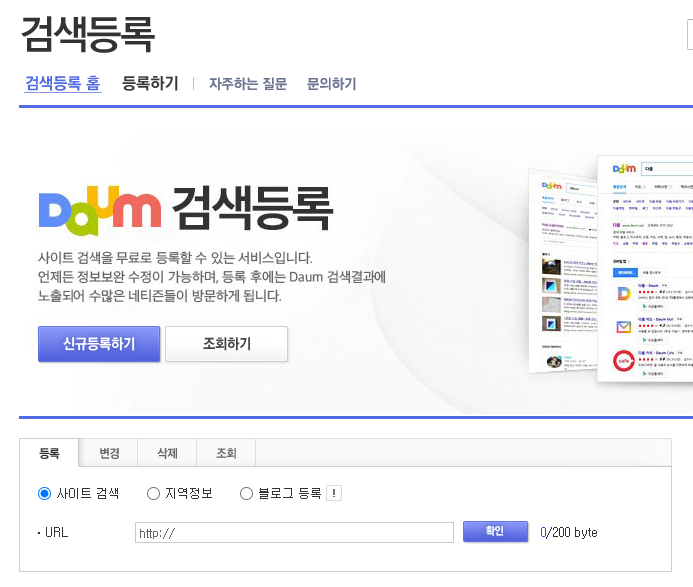Click the 검색등록 page title
Image resolution: width=693 pixels, height=587 pixels.
coord(88,34)
